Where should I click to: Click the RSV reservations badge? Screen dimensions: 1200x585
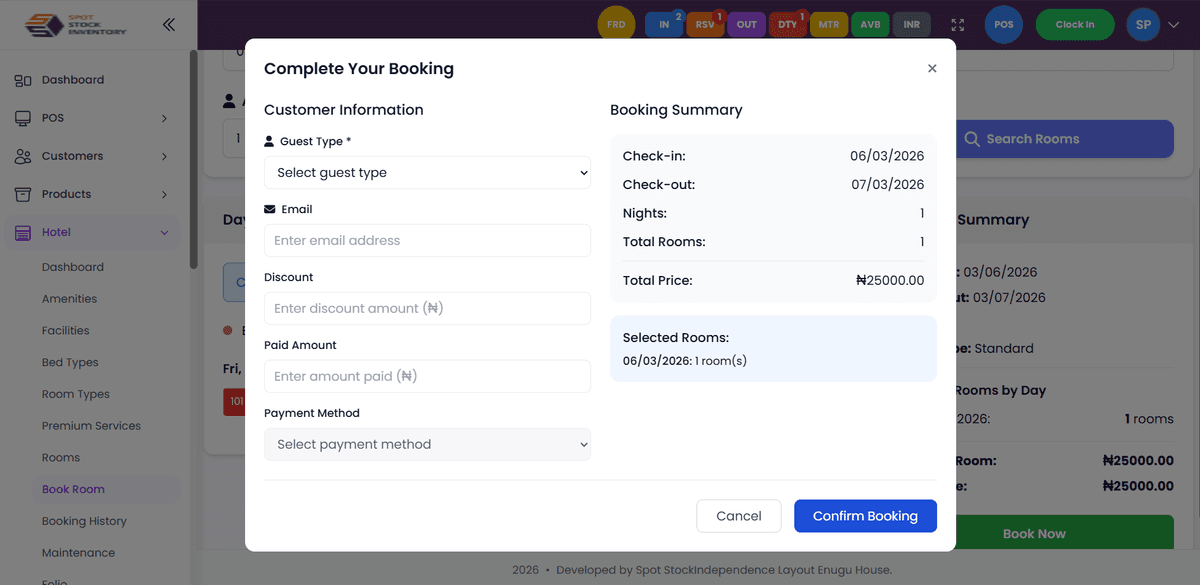(705, 25)
